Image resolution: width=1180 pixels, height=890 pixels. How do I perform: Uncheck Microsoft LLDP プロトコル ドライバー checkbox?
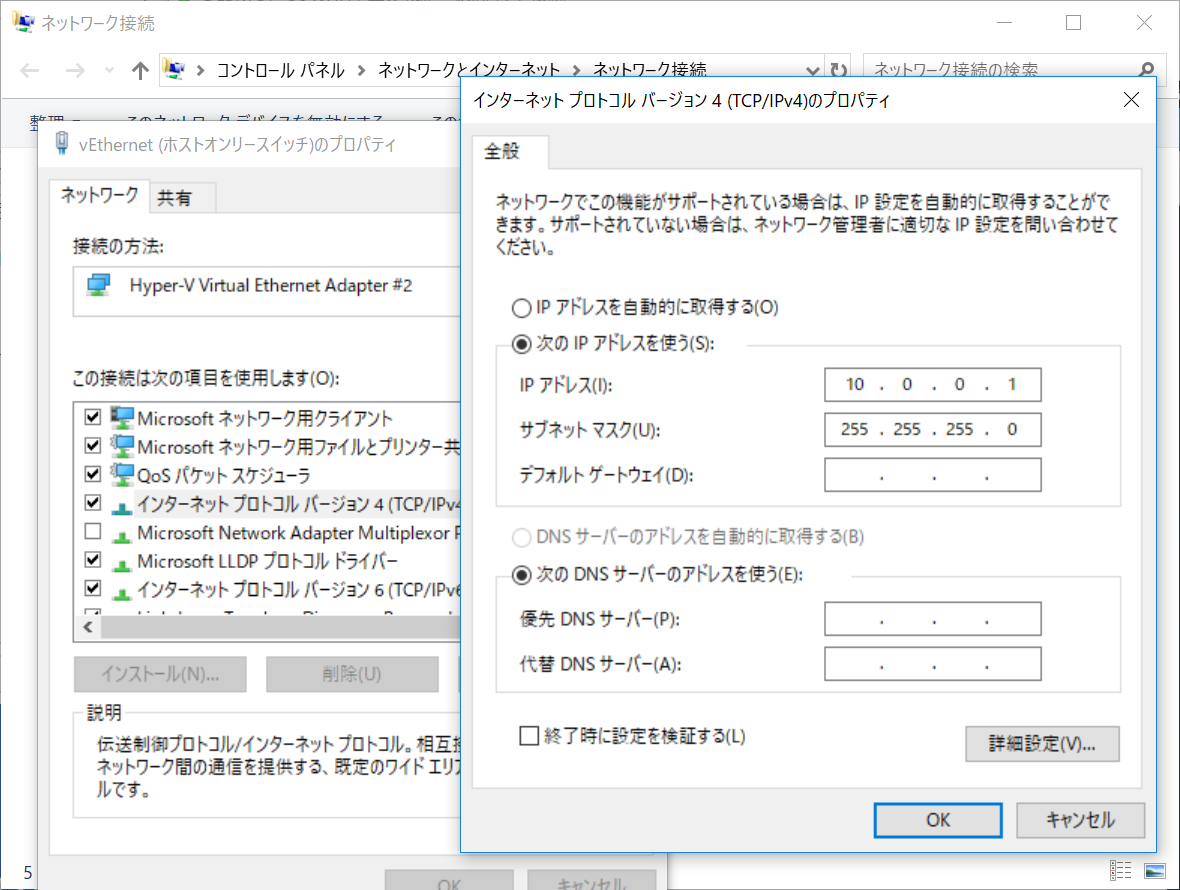93,559
